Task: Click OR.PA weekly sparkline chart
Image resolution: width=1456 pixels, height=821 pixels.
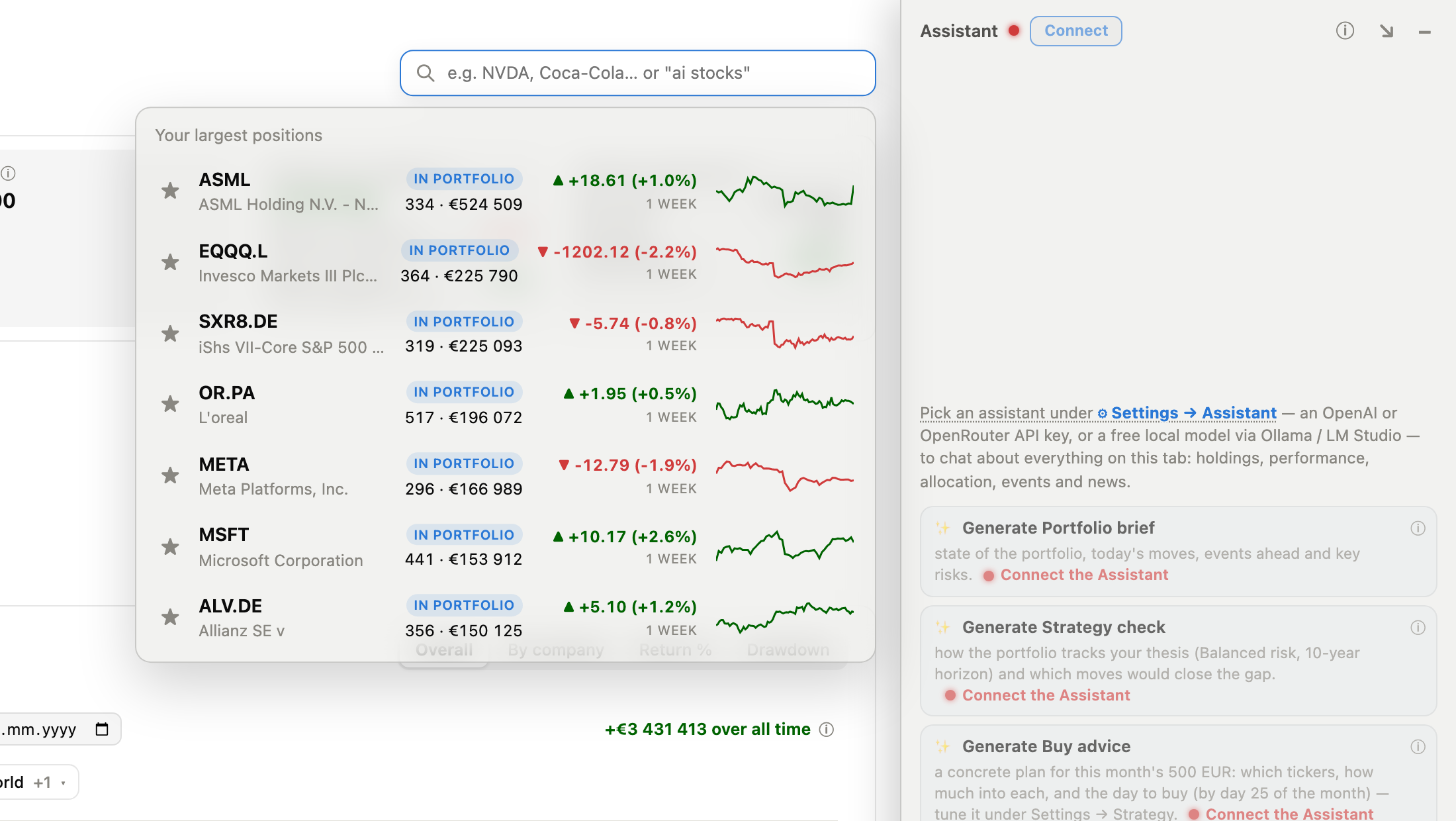Action: [x=785, y=404]
